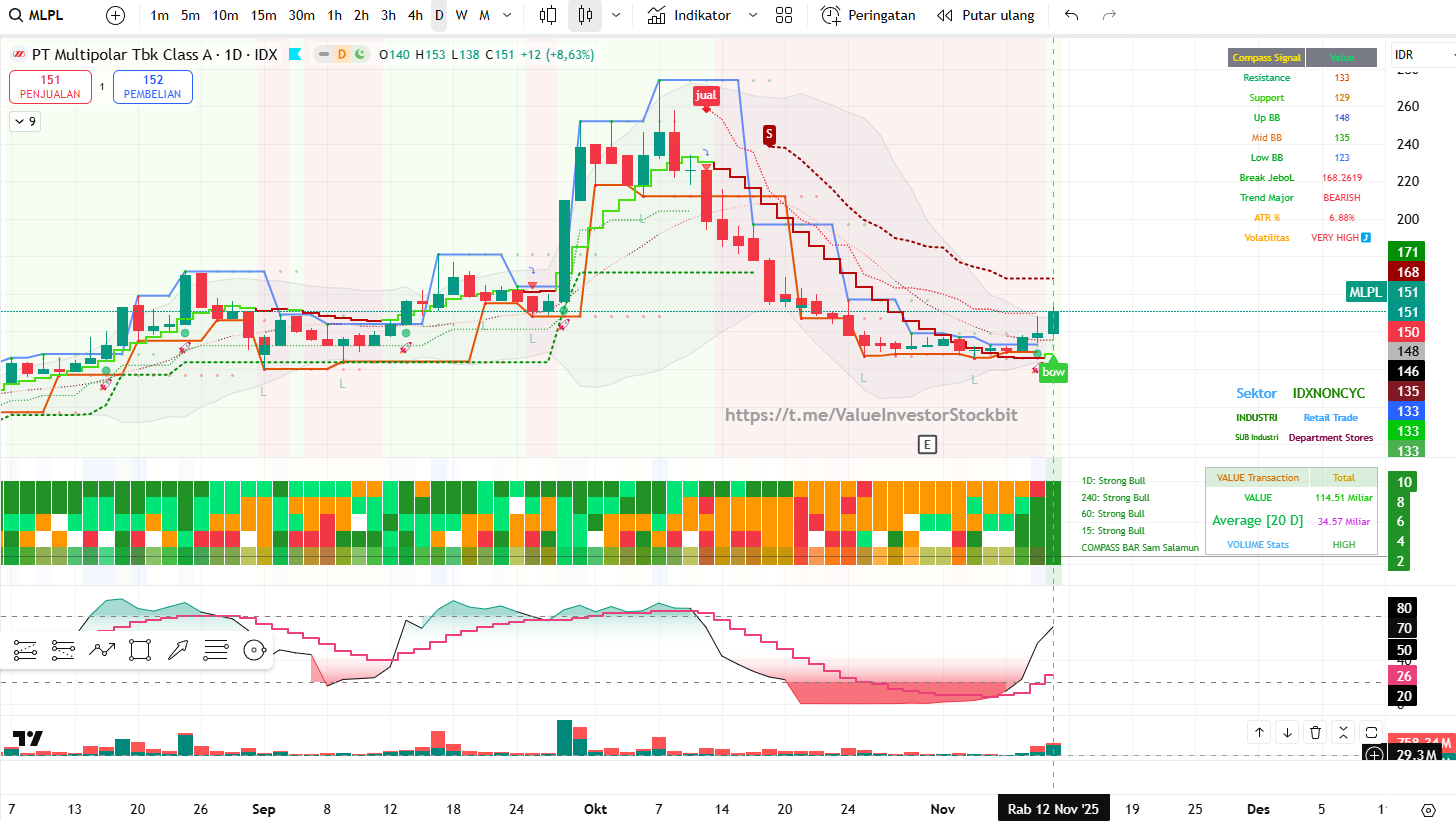Click the 152 PEMBELIAN buy button
1456x821 pixels.
coord(153,87)
